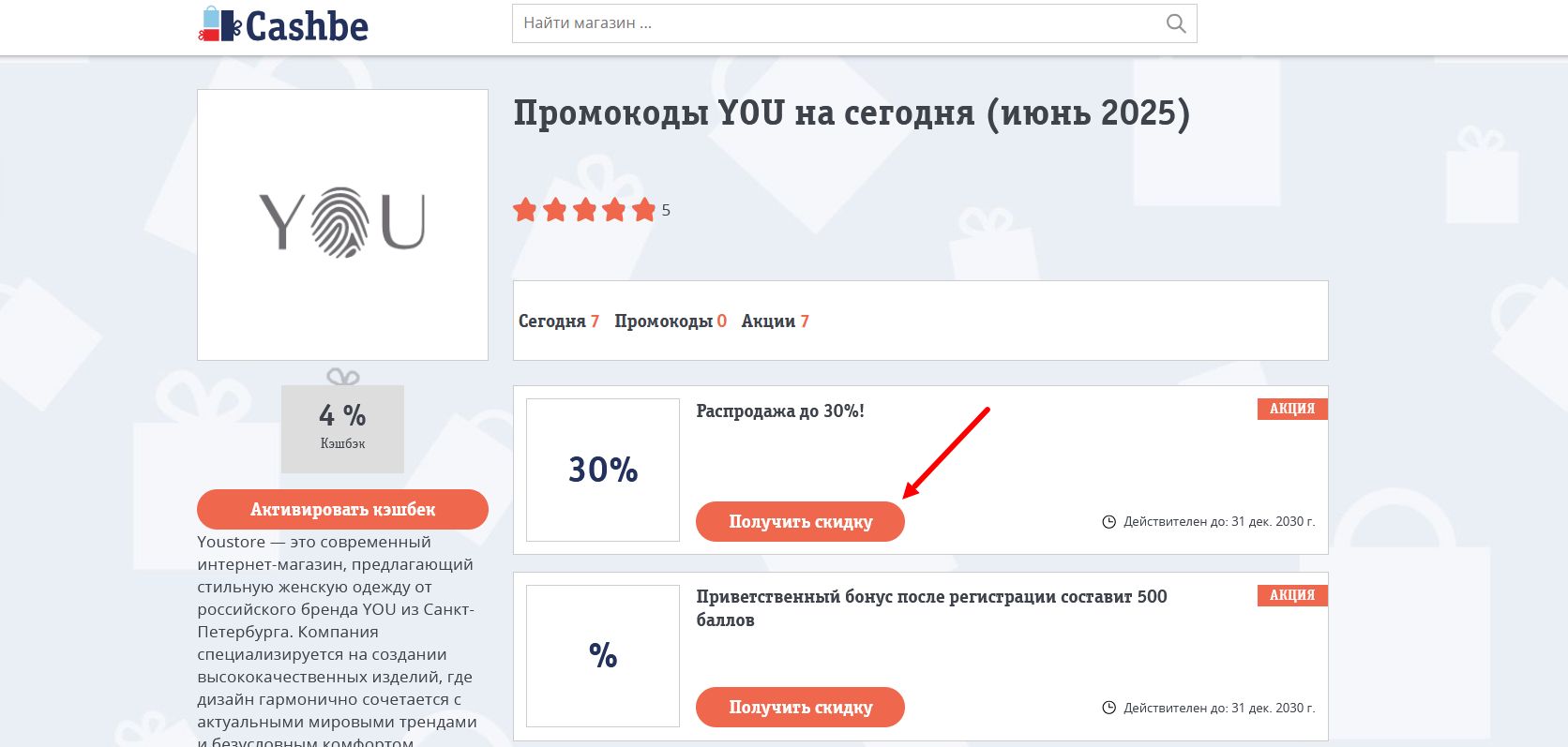Click the "Активировать кэшбек" button
Screen dimensions: 1568x747
pyautogui.click(x=342, y=509)
